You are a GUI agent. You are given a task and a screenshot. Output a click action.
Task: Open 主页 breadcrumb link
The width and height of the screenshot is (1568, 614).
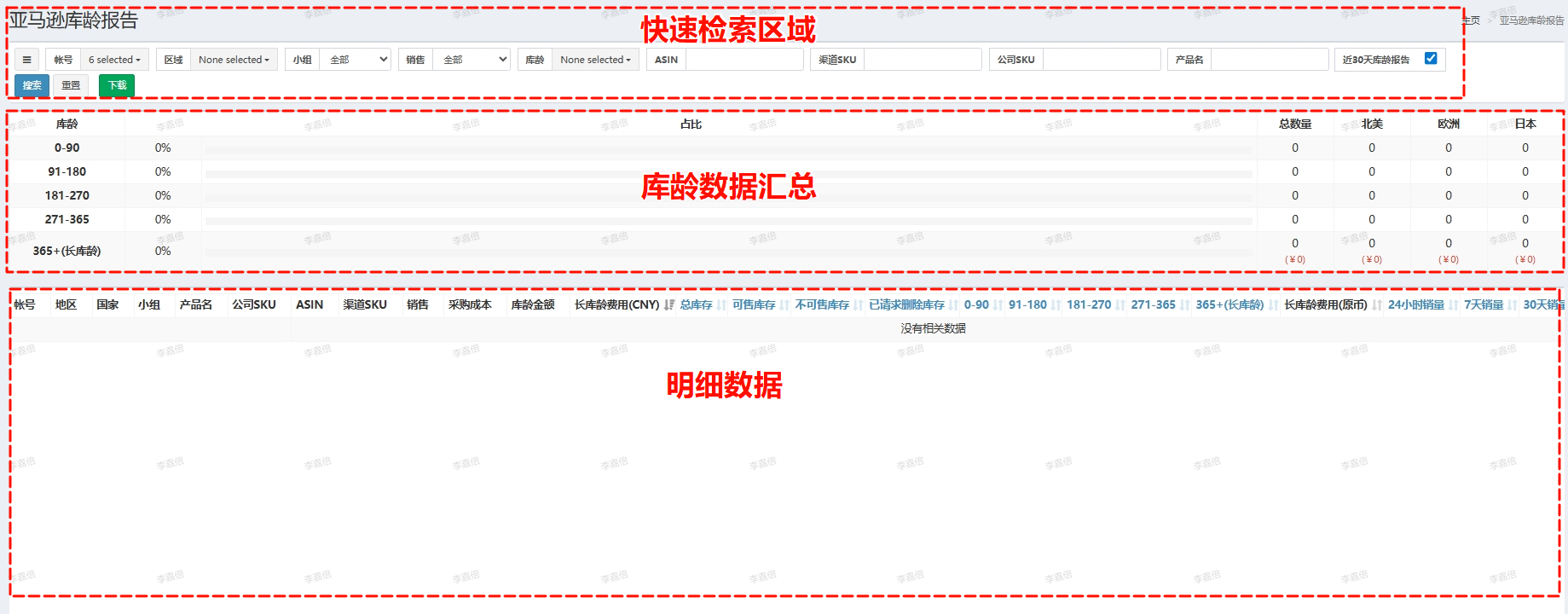pyautogui.click(x=1472, y=20)
